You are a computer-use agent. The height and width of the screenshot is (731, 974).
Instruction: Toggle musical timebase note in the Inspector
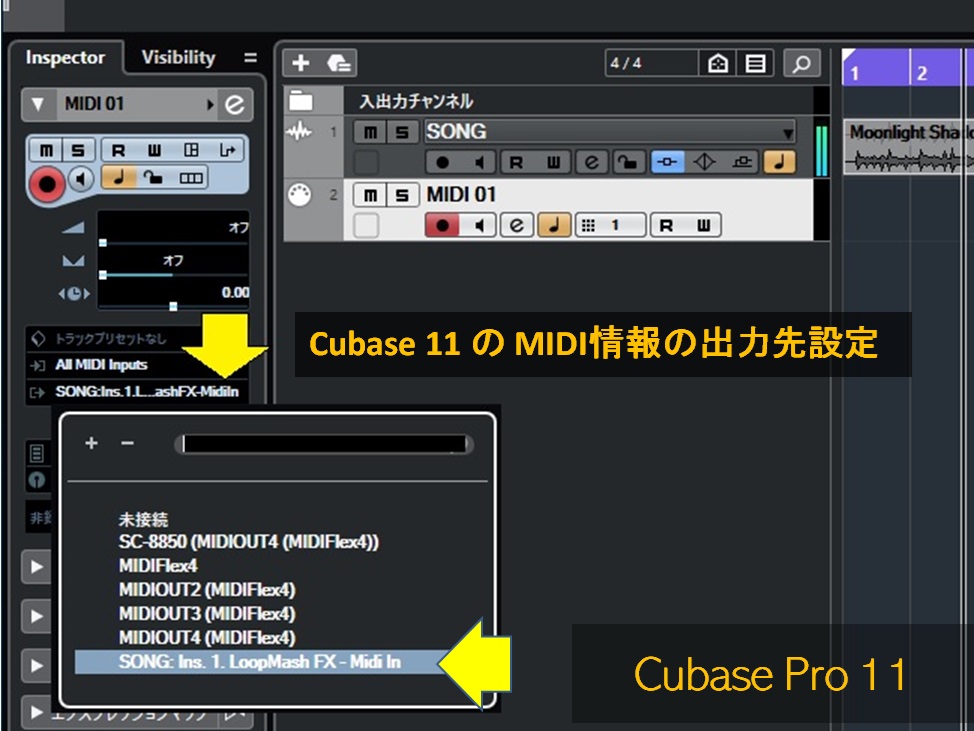click(119, 177)
